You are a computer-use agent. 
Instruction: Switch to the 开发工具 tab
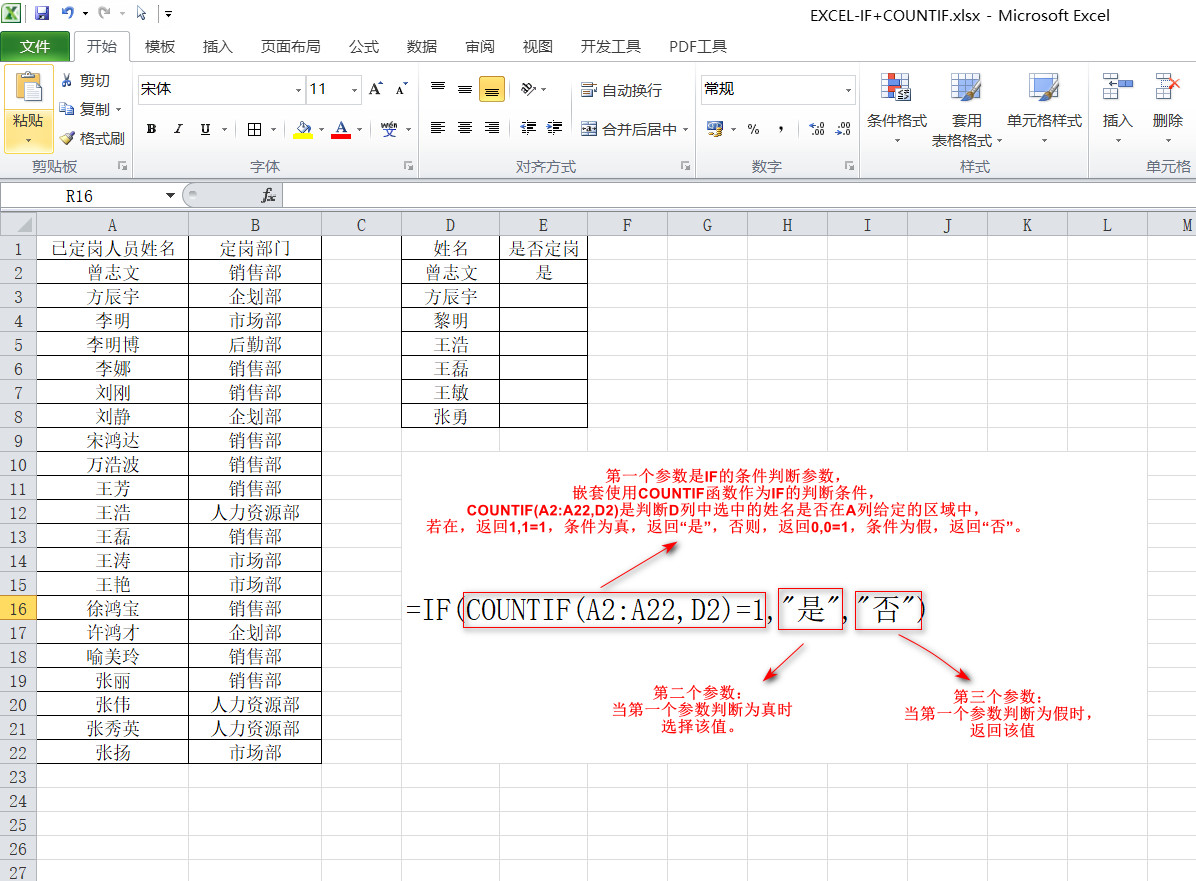click(611, 47)
